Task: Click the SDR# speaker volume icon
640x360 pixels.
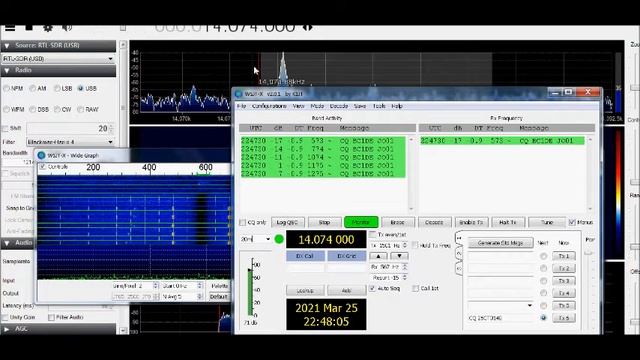Action: [67, 27]
